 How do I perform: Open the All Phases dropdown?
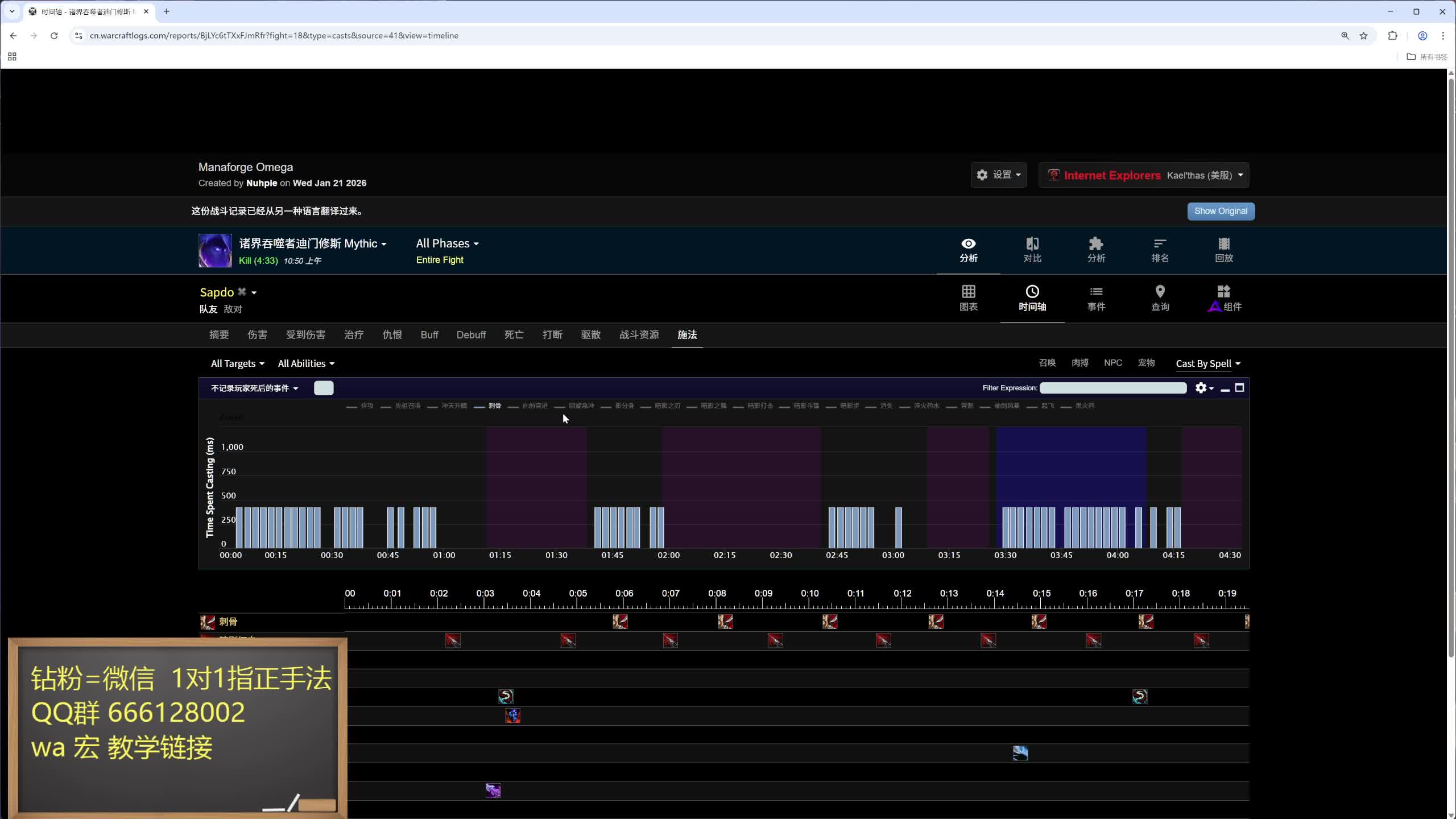pyautogui.click(x=447, y=243)
